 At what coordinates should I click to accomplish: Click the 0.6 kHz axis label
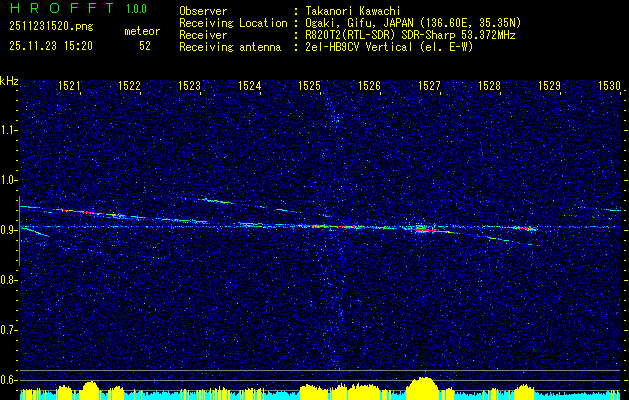click(x=9, y=380)
